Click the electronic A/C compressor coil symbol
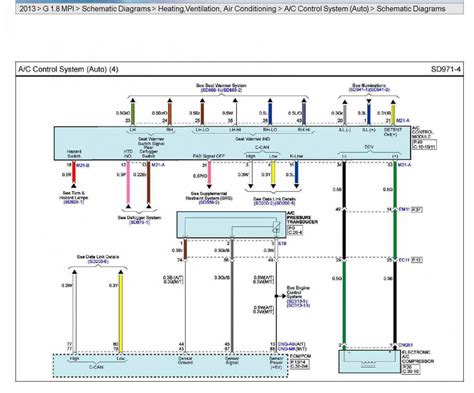The height and width of the screenshot is (393, 474). tap(368, 364)
